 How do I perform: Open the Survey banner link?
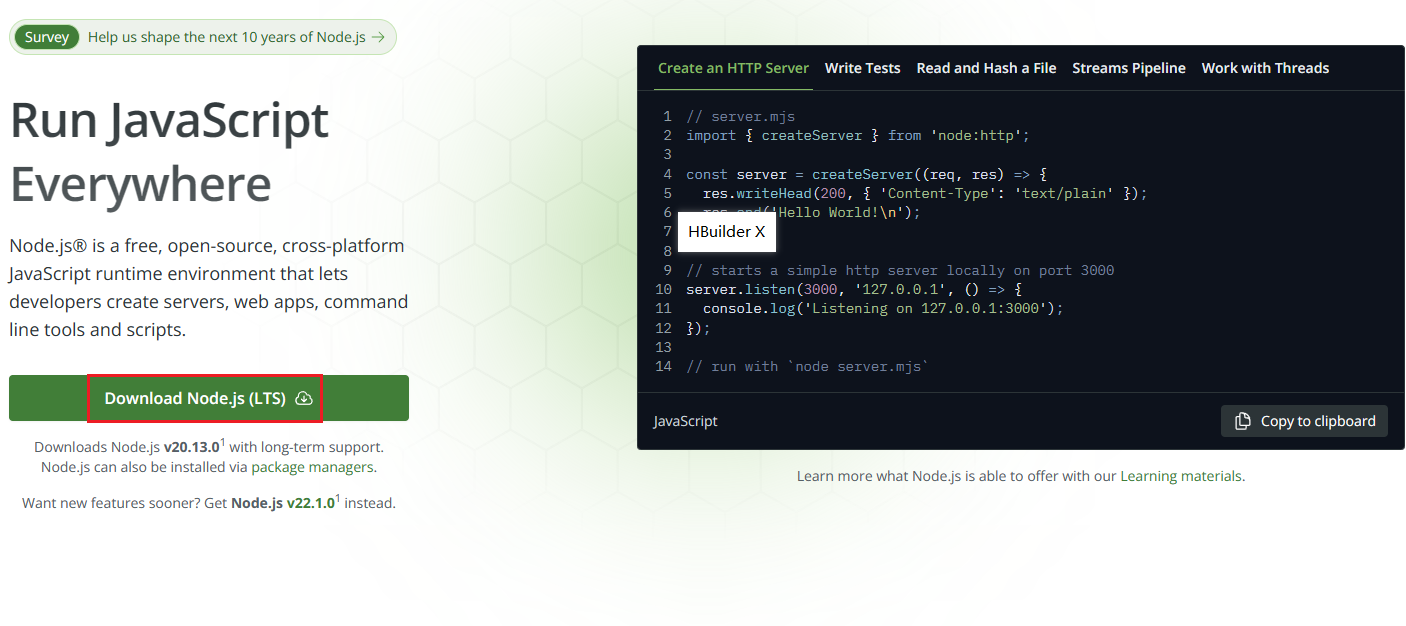203,37
